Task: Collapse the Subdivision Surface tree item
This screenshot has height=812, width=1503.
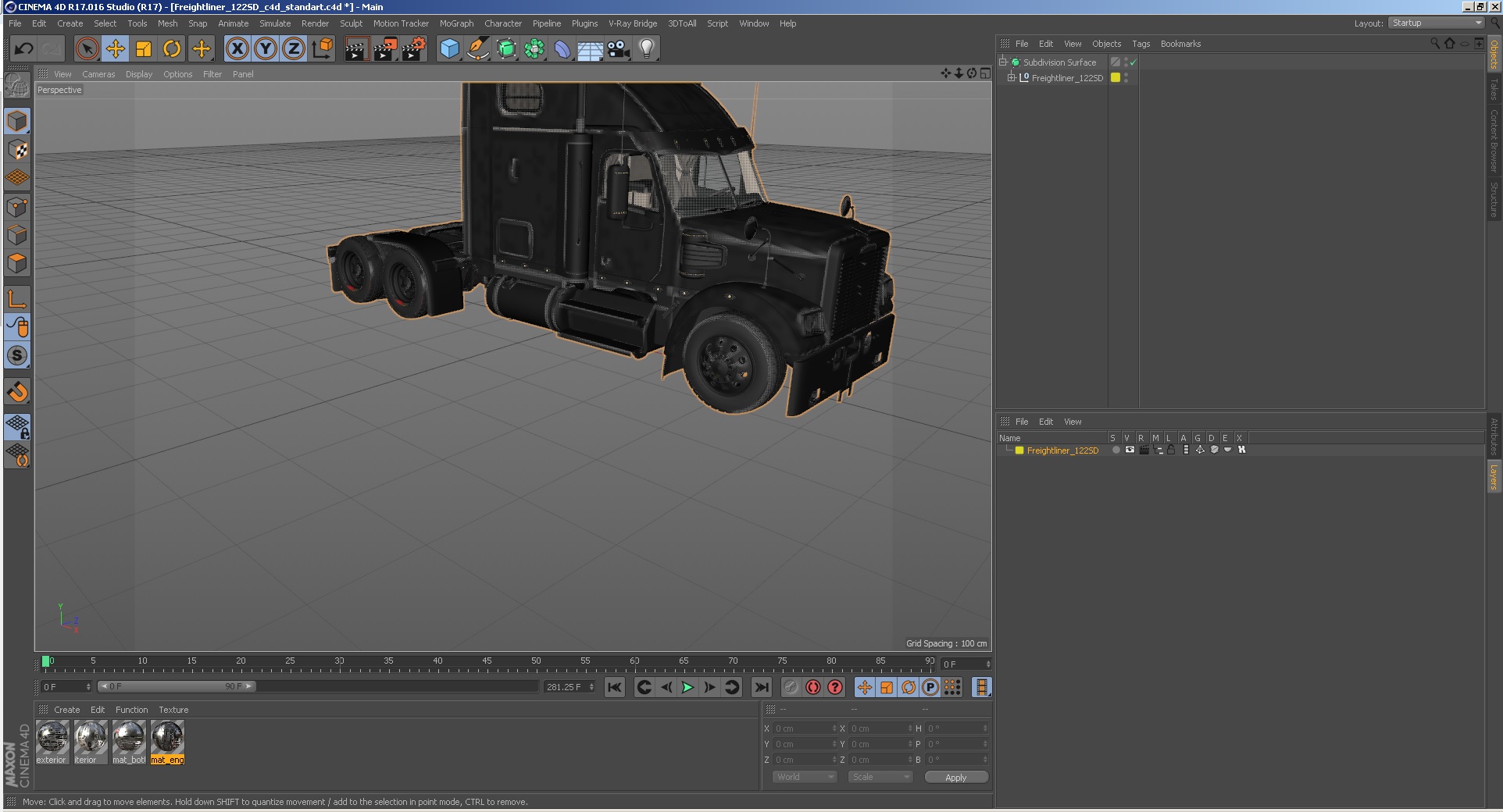Action: coord(1002,62)
